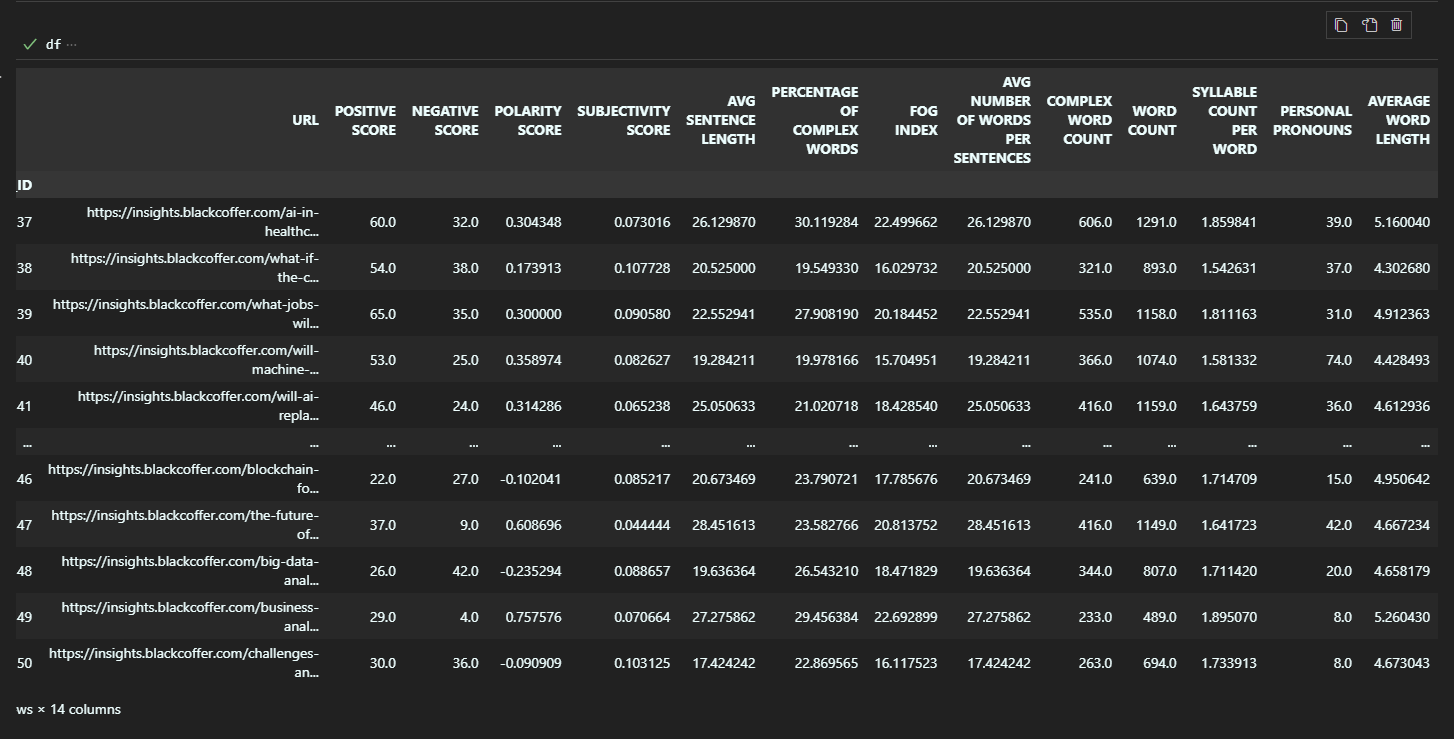
Task: Click the POSITIVE SCORE column header
Action: (x=365, y=120)
